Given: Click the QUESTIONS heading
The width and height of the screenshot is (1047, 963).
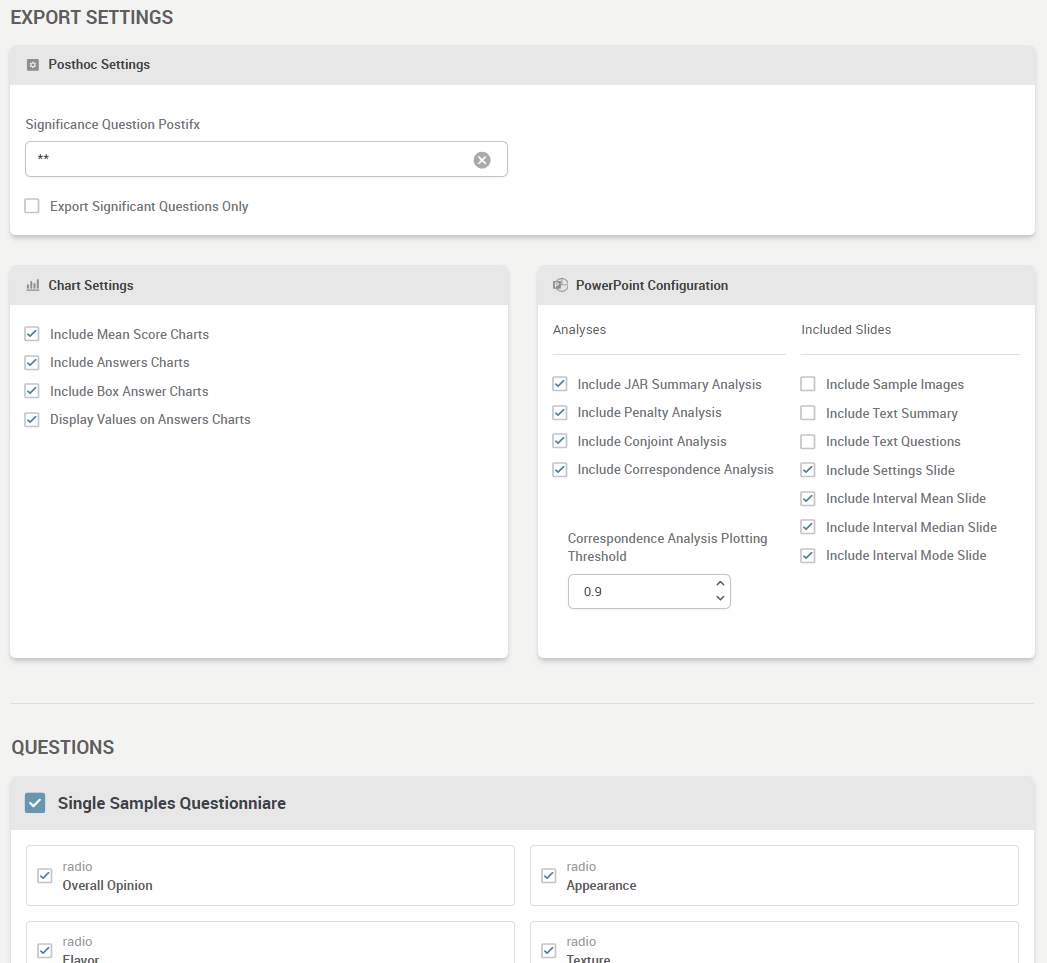Looking at the screenshot, I should pos(63,747).
